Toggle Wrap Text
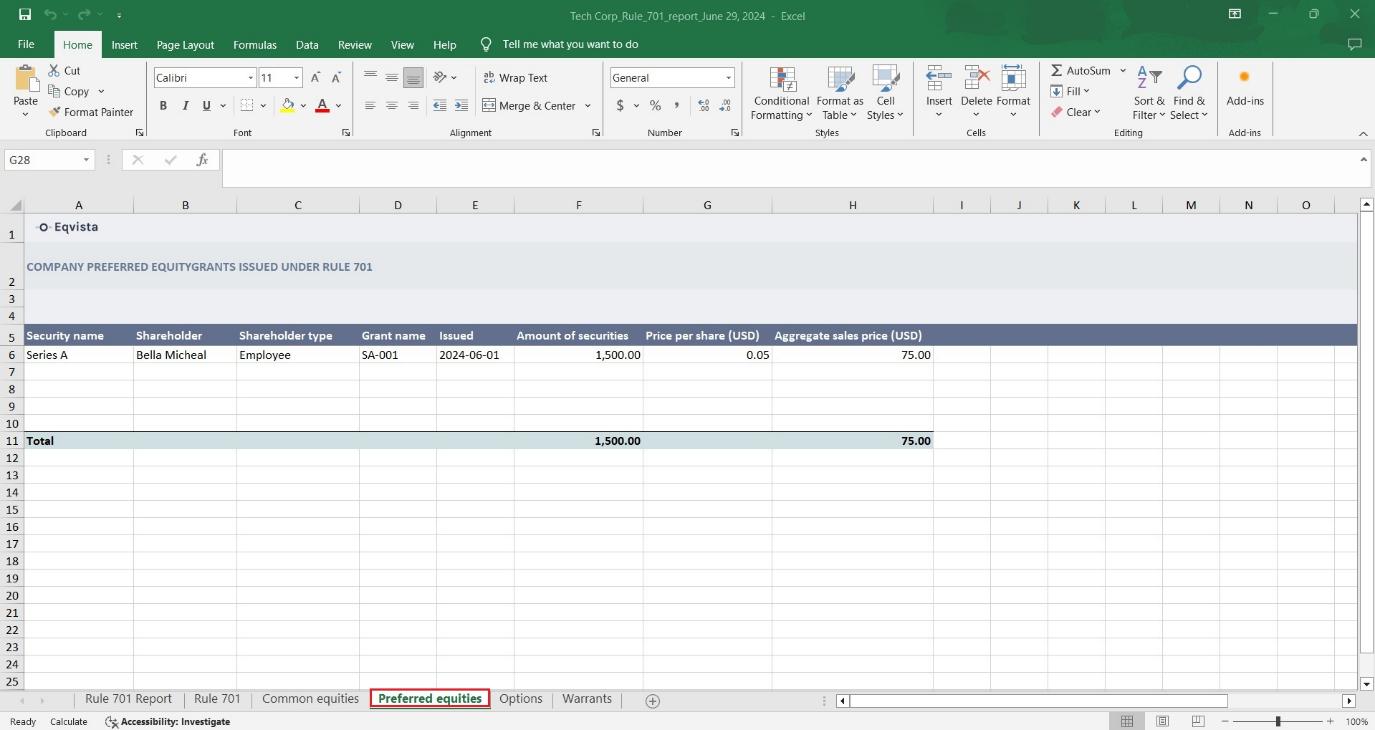This screenshot has height=730, width=1375. tap(516, 78)
